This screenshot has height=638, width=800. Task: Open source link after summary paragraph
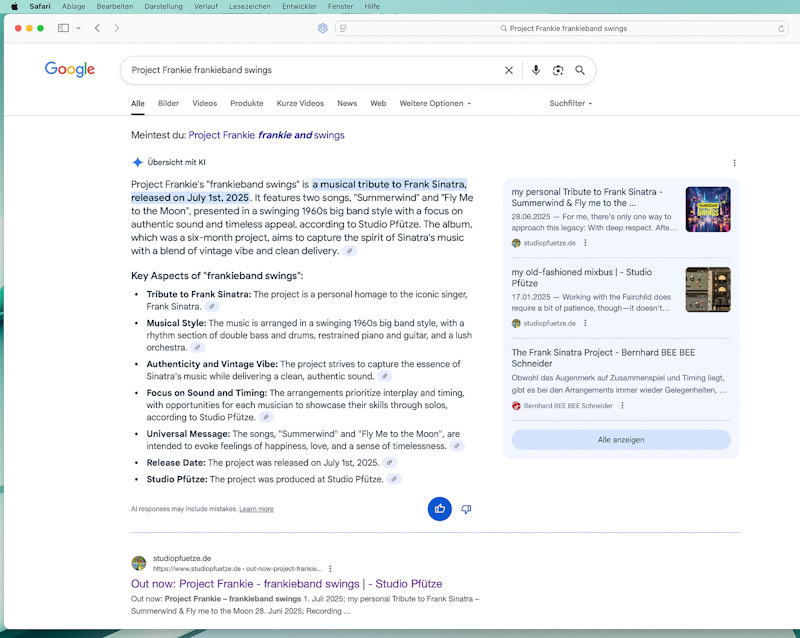click(349, 251)
